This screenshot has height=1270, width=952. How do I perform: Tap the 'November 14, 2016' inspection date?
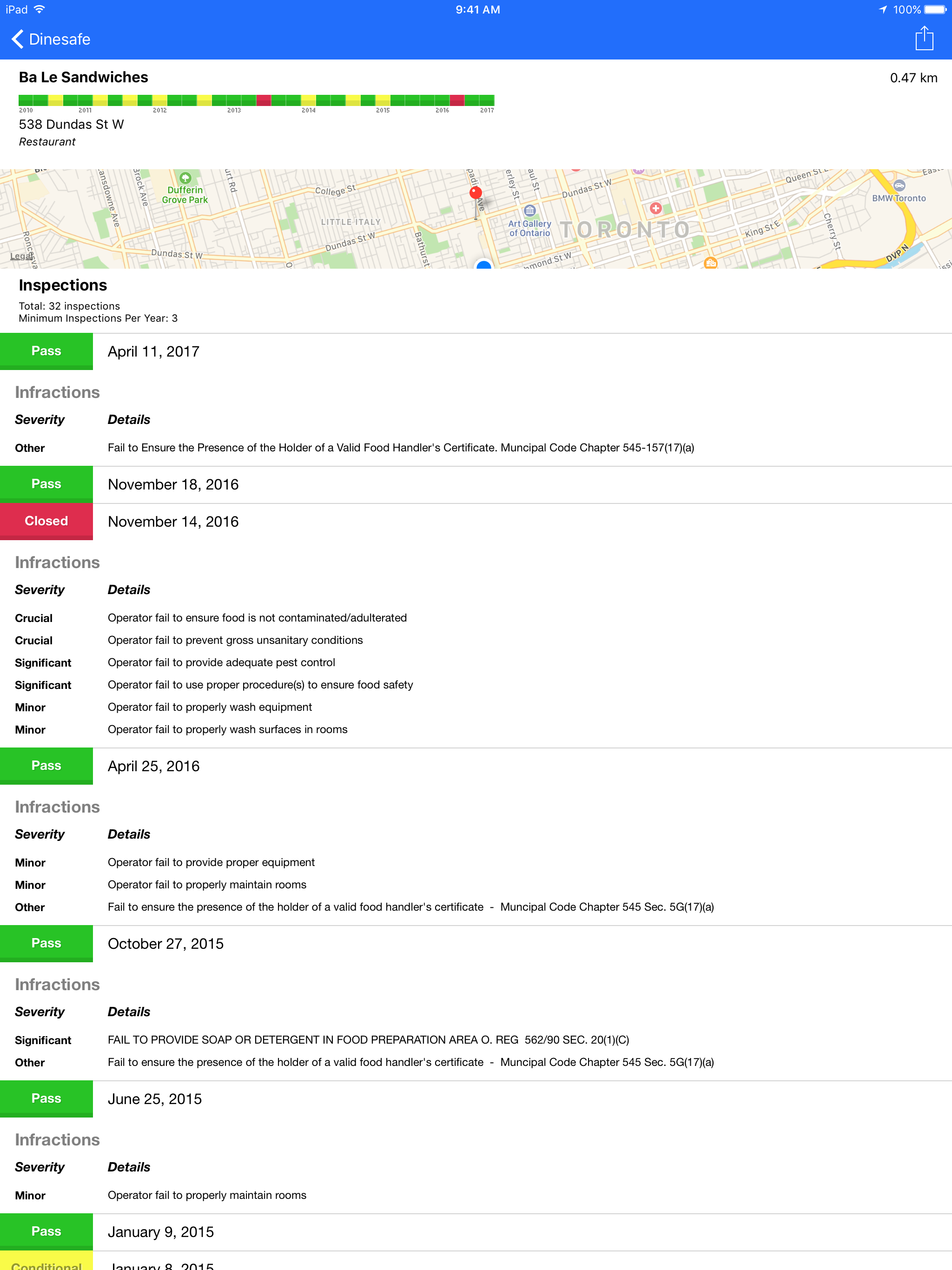click(x=173, y=521)
